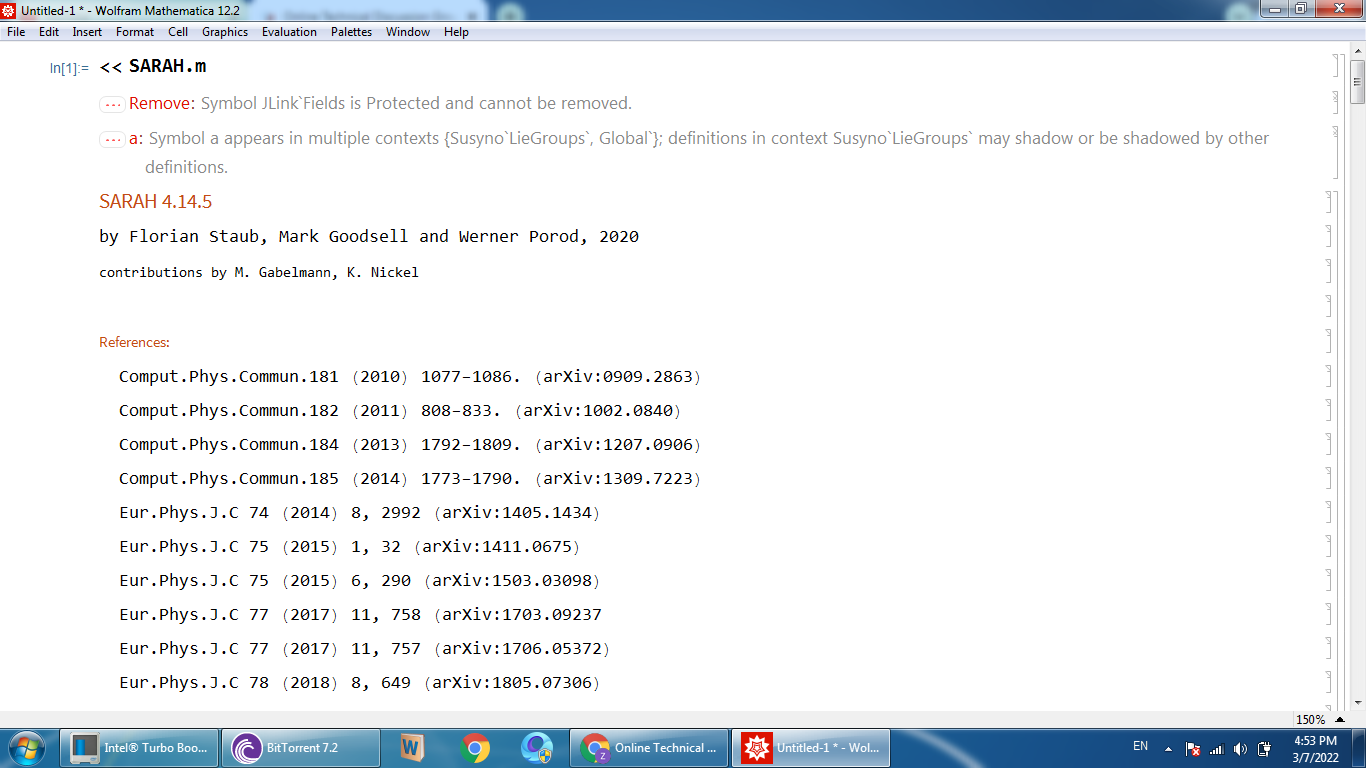This screenshot has width=1366, height=768.
Task: Open the Graphics menu
Action: [x=225, y=32]
